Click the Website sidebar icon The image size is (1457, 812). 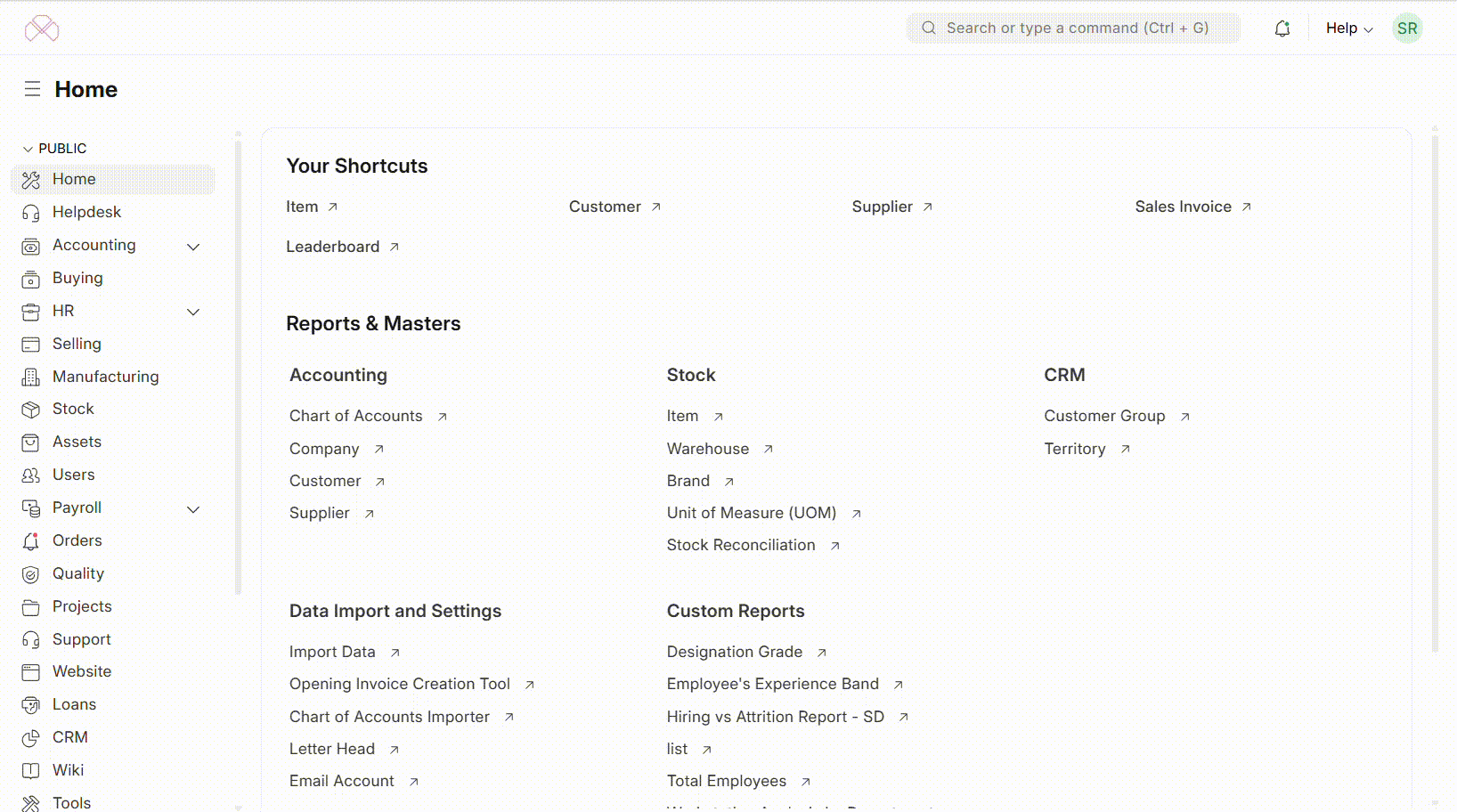tap(31, 672)
